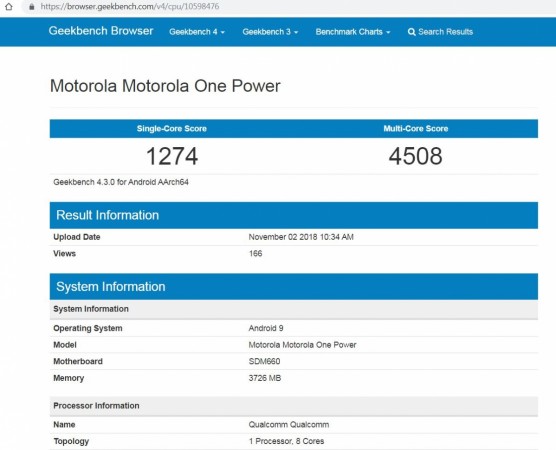
Task: Click the Memory label
Action: tap(68, 378)
